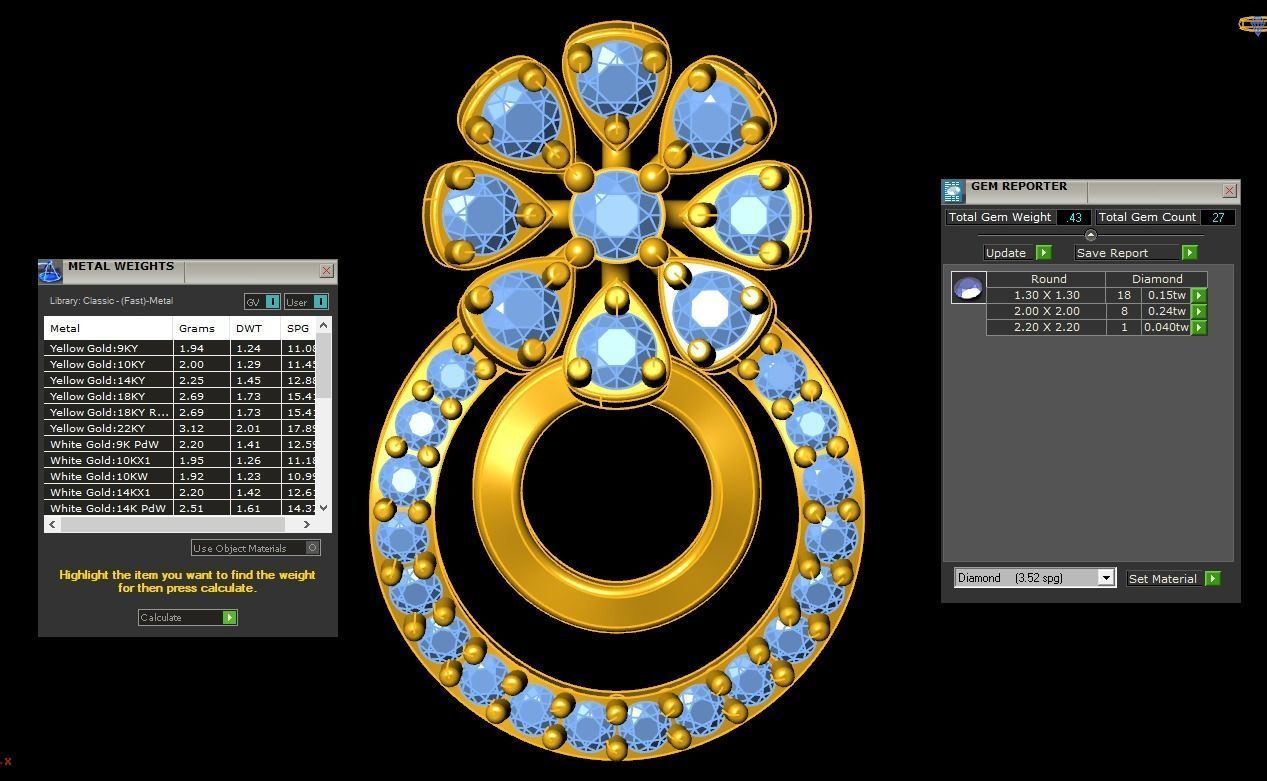Click the Update button in Gem Reporter
Viewport: 1267px width, 781px height.
click(x=1017, y=253)
